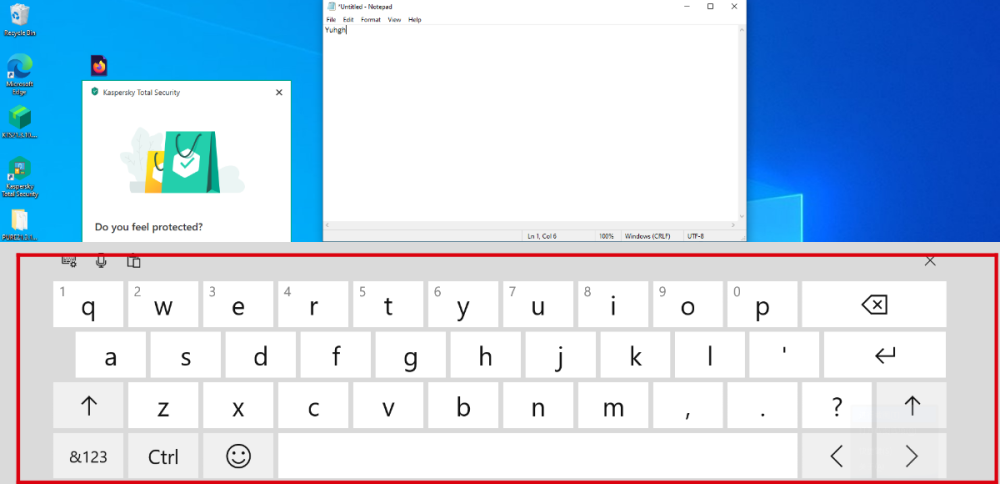Tap the r key

(313, 305)
